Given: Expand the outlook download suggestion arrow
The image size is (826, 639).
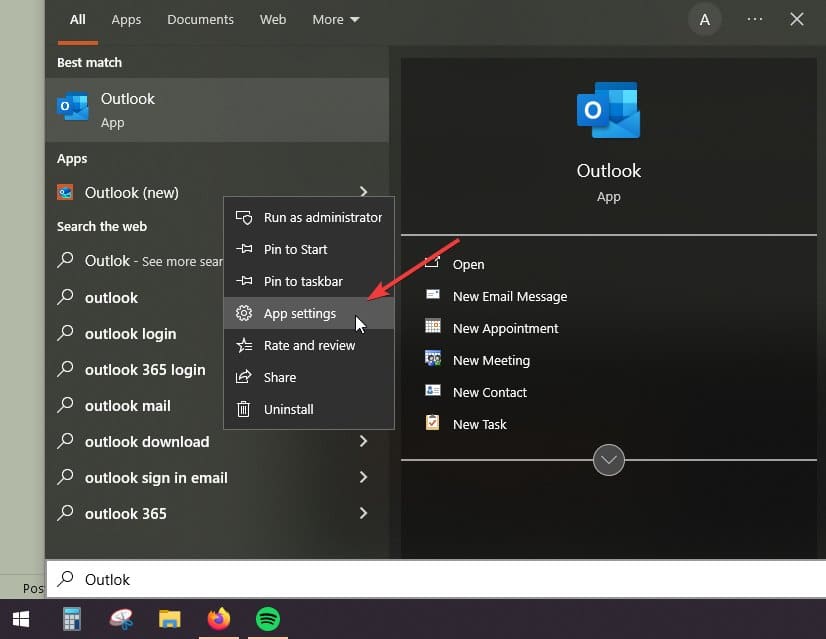Looking at the screenshot, I should [363, 441].
